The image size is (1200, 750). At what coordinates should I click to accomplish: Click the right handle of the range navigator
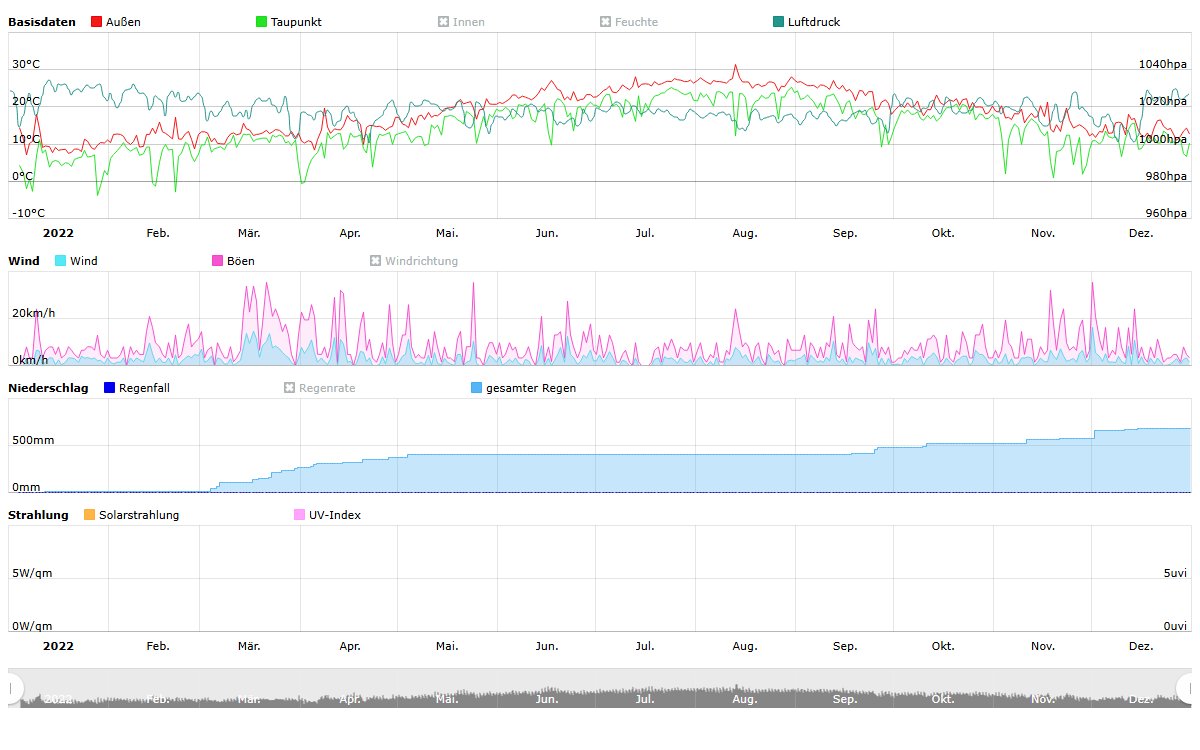coord(1186,688)
